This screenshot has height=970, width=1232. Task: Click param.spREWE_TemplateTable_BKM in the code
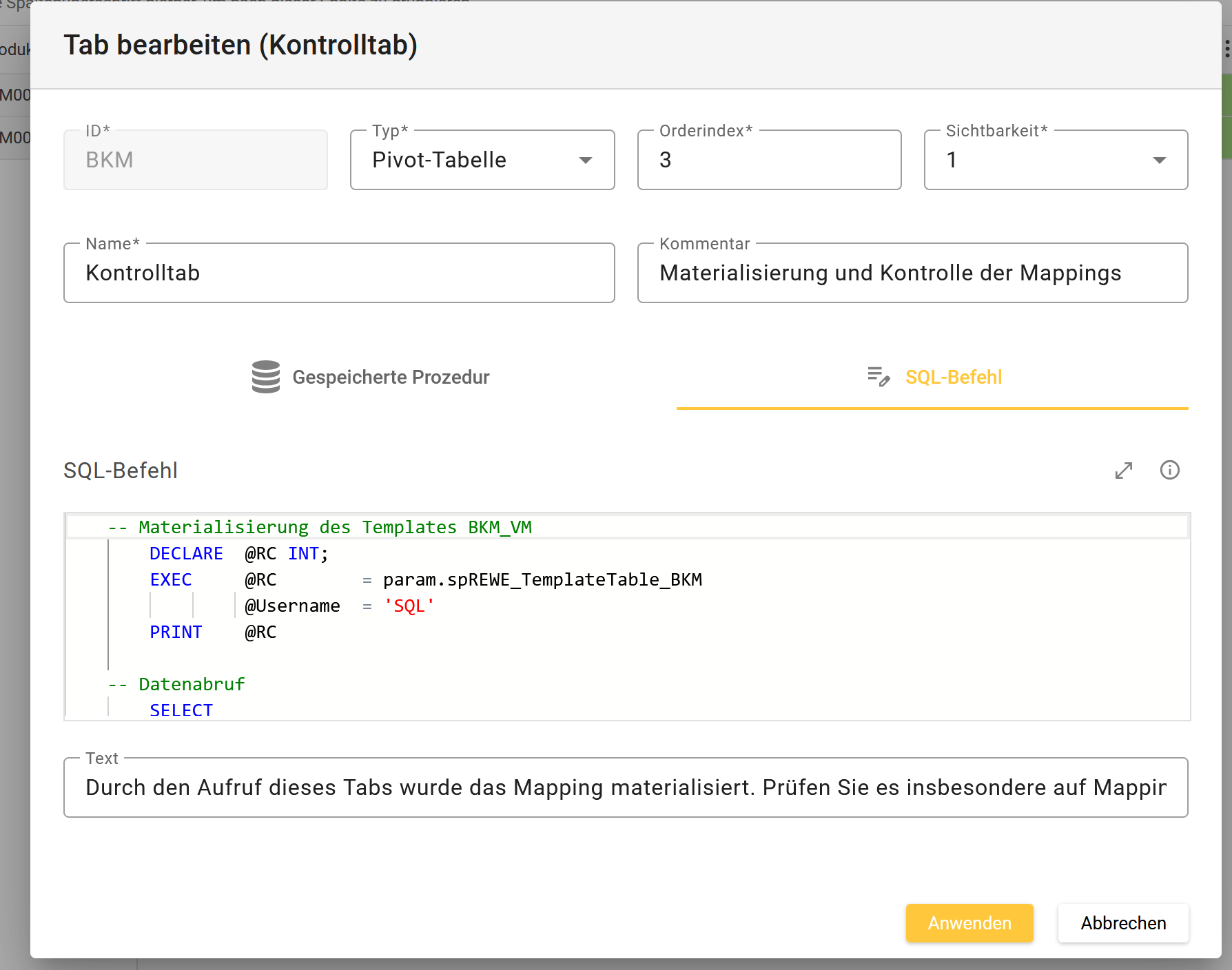[542, 580]
